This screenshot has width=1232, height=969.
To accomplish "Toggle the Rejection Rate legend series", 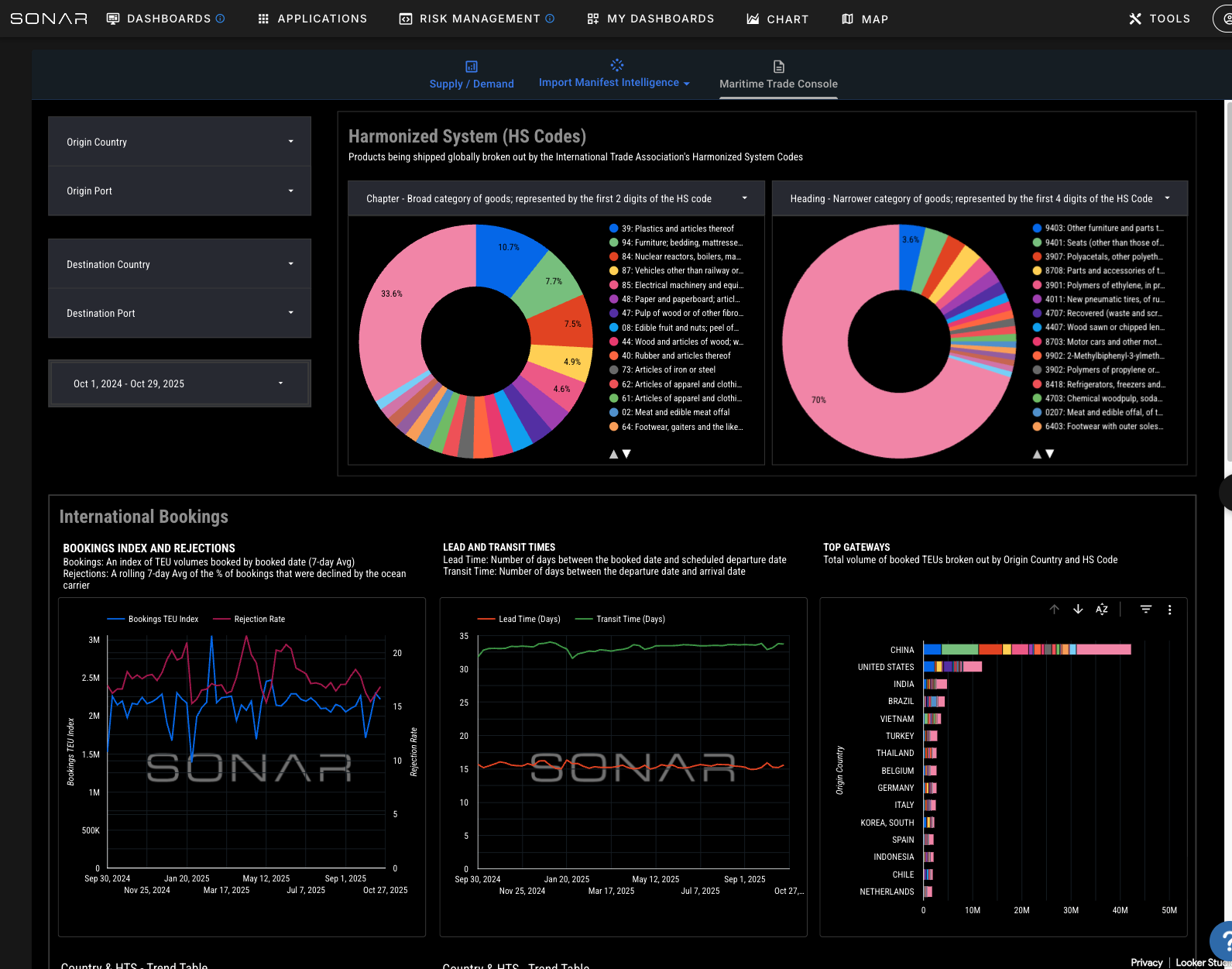I will 249,619.
